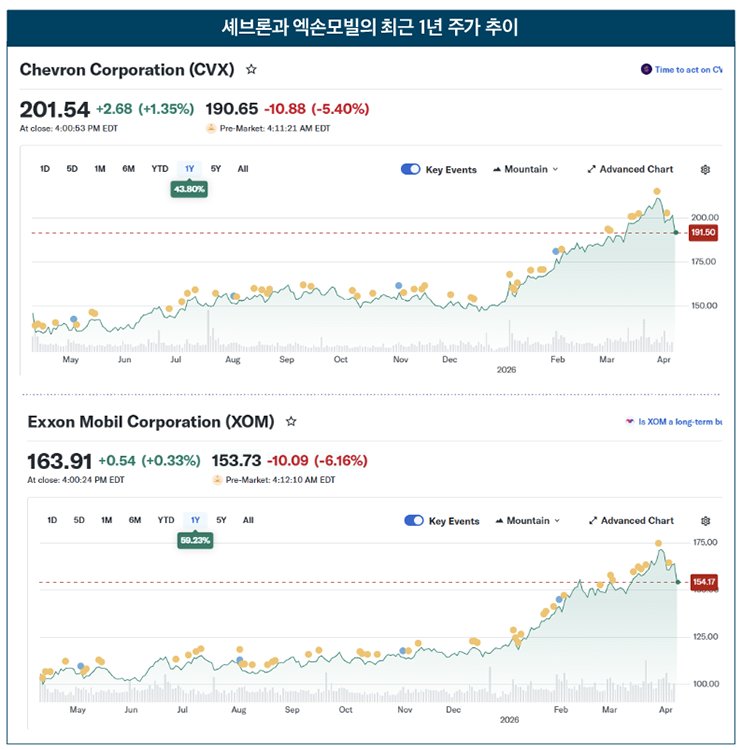
Task: Select the 1D range on XOM chart
Action: [x=52, y=520]
